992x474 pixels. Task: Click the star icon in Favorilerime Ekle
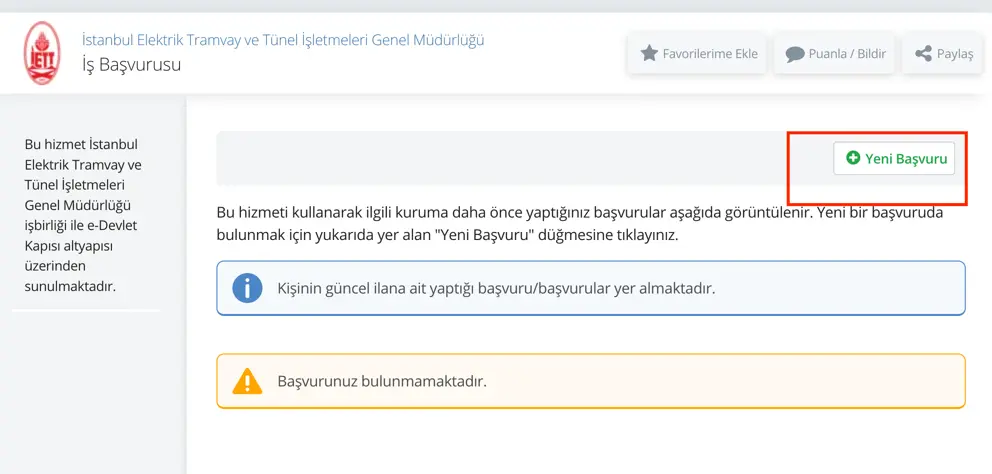(649, 53)
